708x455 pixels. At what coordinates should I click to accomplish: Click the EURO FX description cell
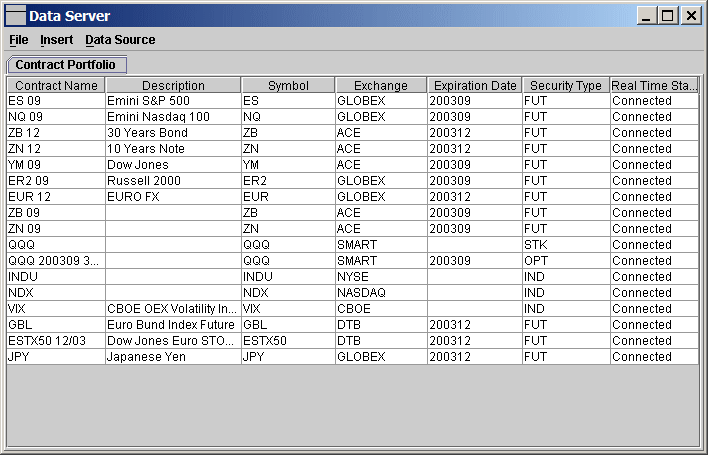(173, 197)
